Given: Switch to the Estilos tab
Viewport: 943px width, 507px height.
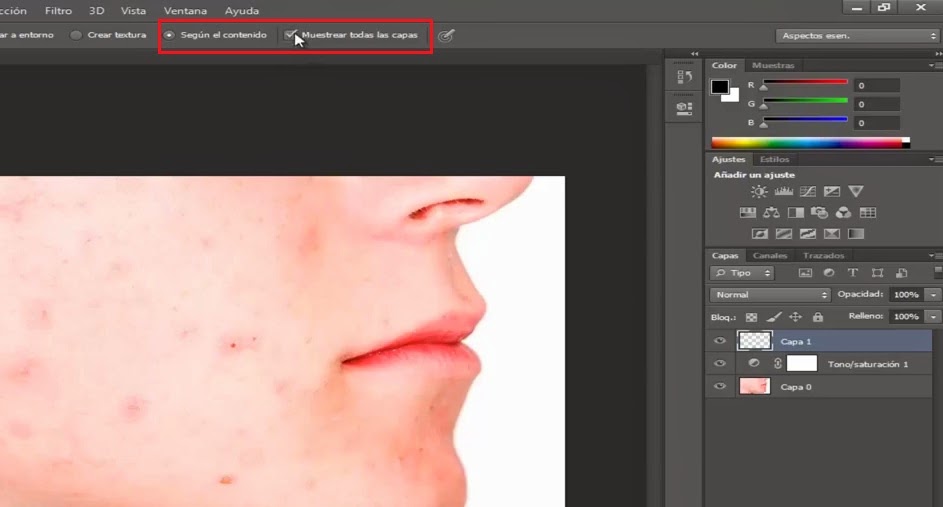Looking at the screenshot, I should [x=775, y=159].
